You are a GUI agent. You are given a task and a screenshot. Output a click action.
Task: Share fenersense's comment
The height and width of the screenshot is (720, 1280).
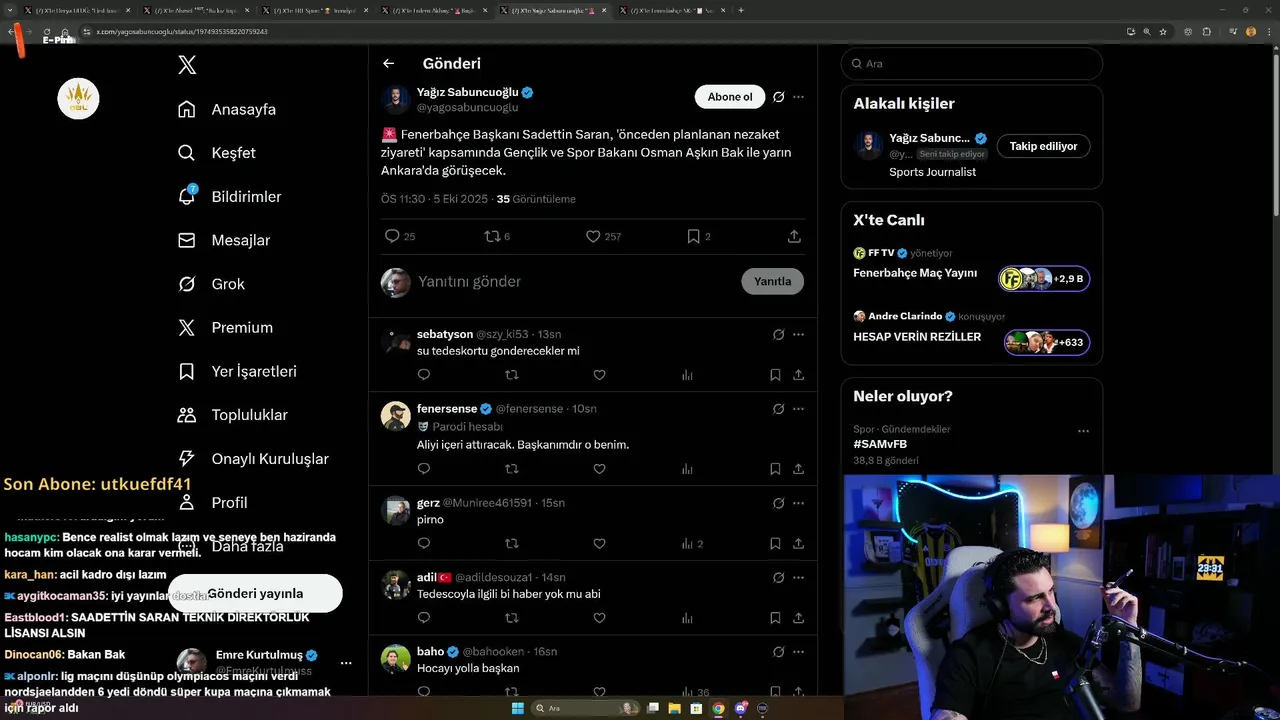[798, 469]
